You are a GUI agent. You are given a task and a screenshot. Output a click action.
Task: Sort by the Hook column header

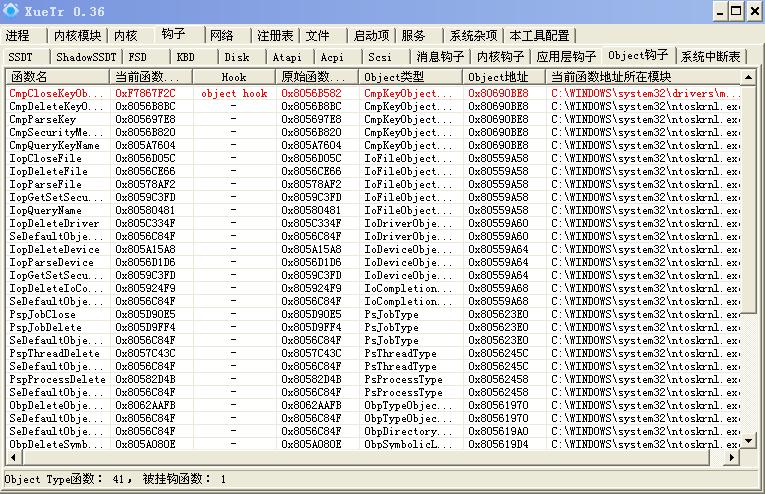234,76
